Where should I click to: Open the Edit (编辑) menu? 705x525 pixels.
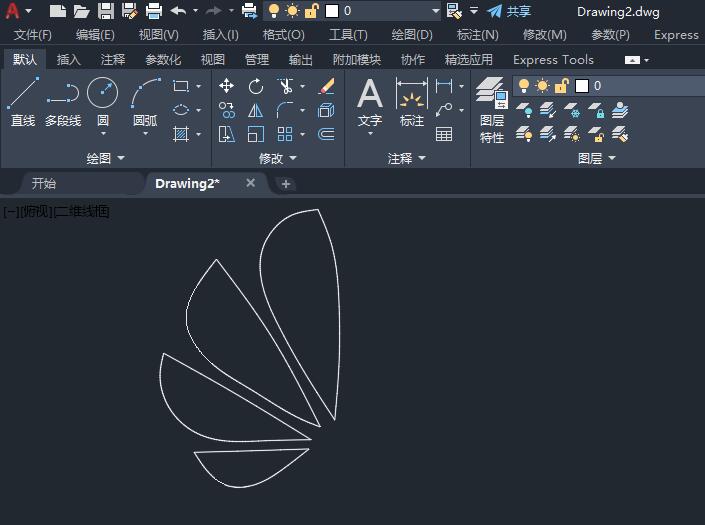click(95, 35)
